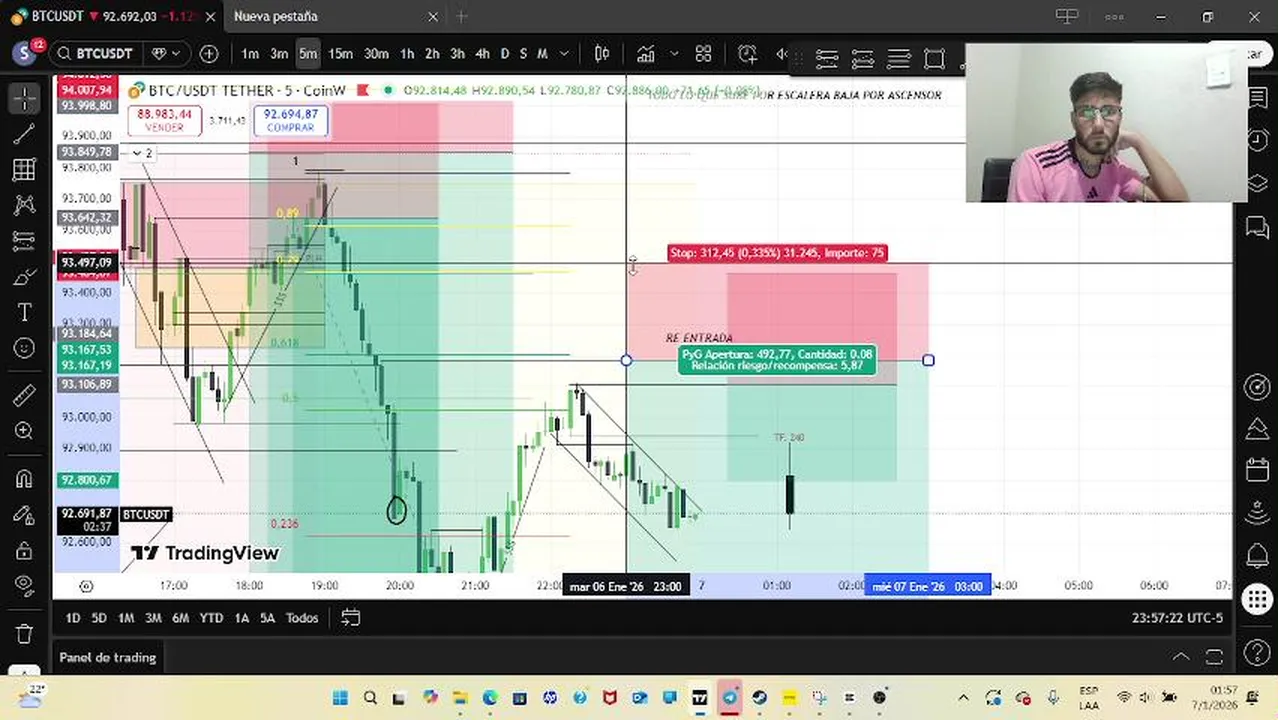
Task: Open the Windows Start menu
Action: click(340, 698)
